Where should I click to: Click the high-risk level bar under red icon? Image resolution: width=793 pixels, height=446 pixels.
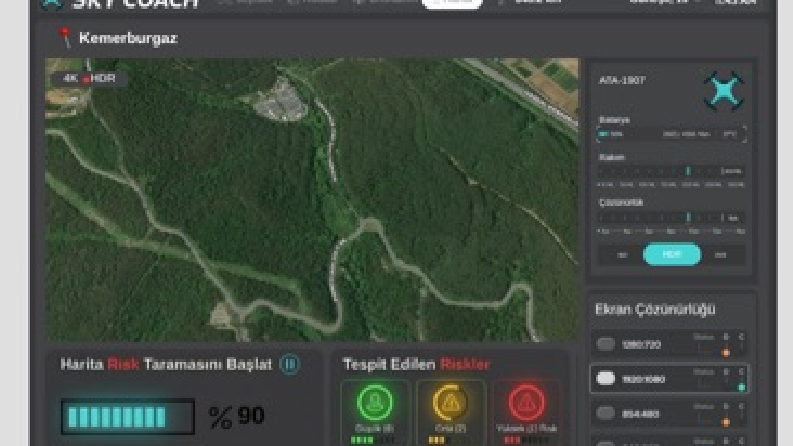tap(526, 440)
